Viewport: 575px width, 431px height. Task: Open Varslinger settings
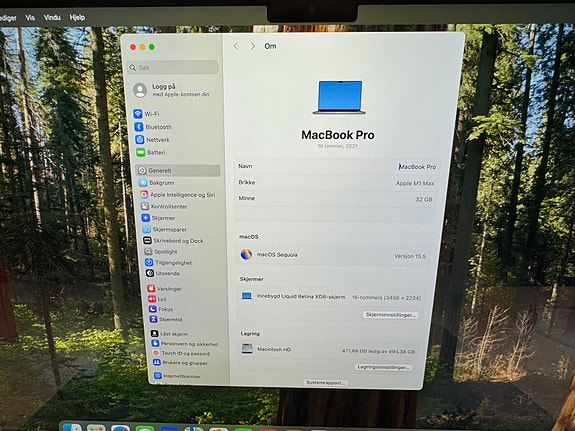pyautogui.click(x=165, y=289)
